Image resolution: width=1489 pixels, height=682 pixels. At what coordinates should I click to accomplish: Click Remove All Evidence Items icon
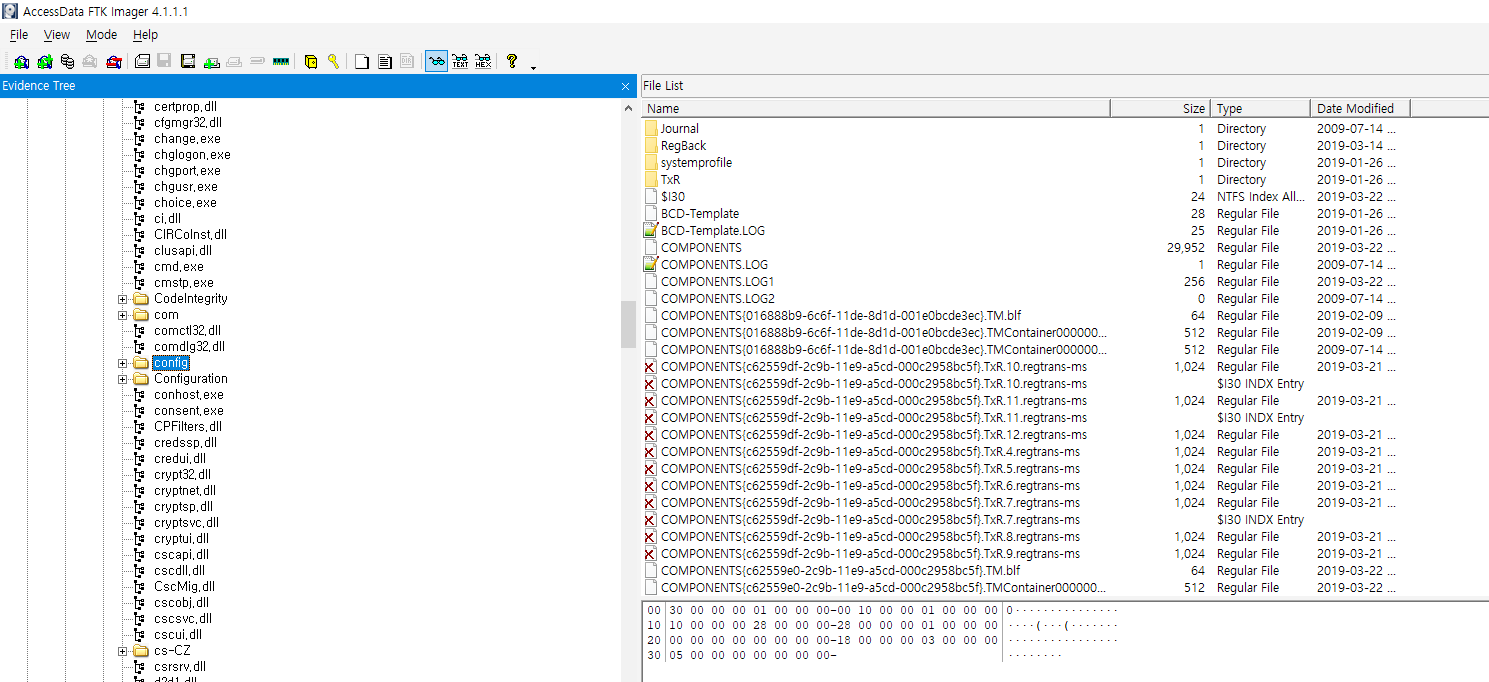pyautogui.click(x=114, y=61)
